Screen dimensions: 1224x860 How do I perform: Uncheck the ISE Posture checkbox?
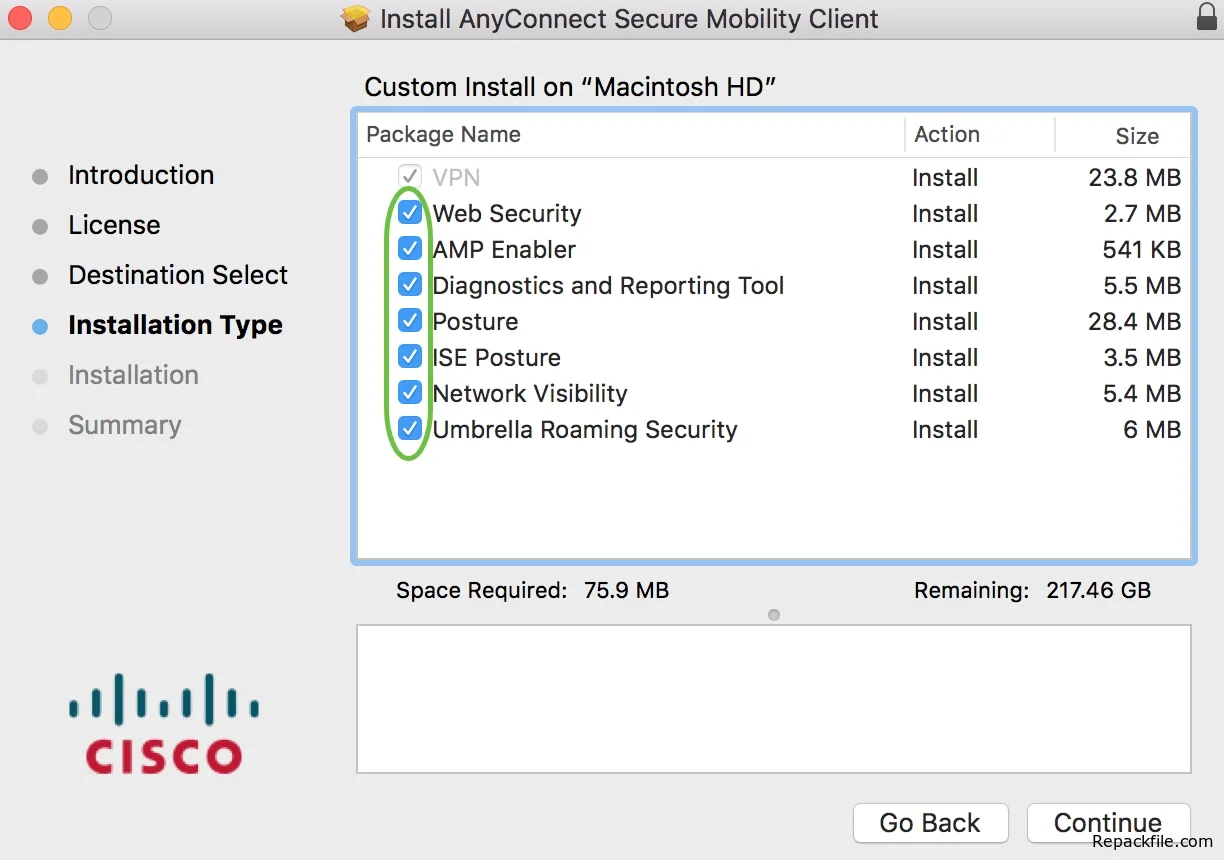[x=410, y=357]
